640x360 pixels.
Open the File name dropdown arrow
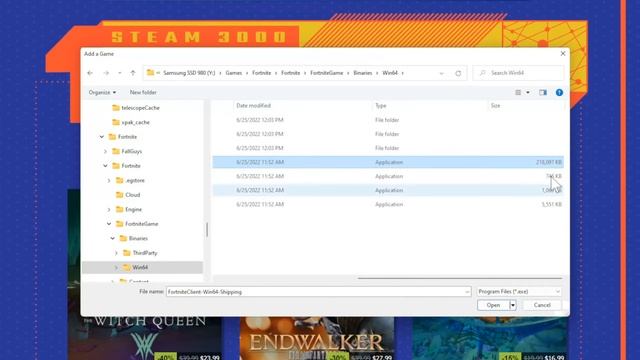click(x=467, y=292)
